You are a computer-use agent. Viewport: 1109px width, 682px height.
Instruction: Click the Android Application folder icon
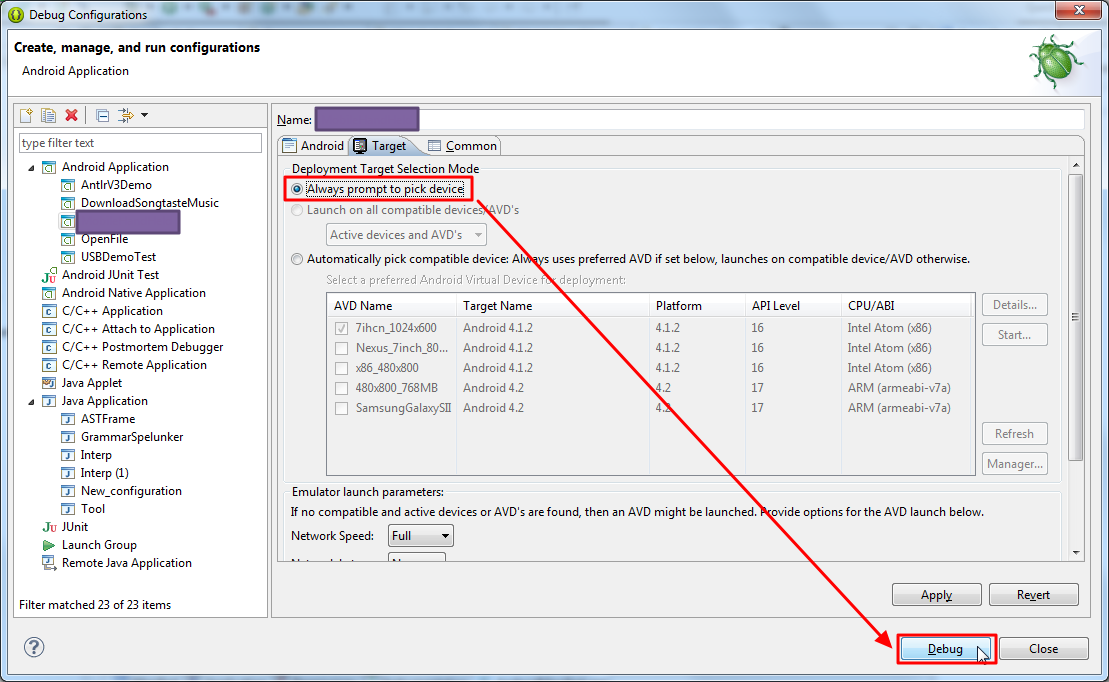(49, 168)
